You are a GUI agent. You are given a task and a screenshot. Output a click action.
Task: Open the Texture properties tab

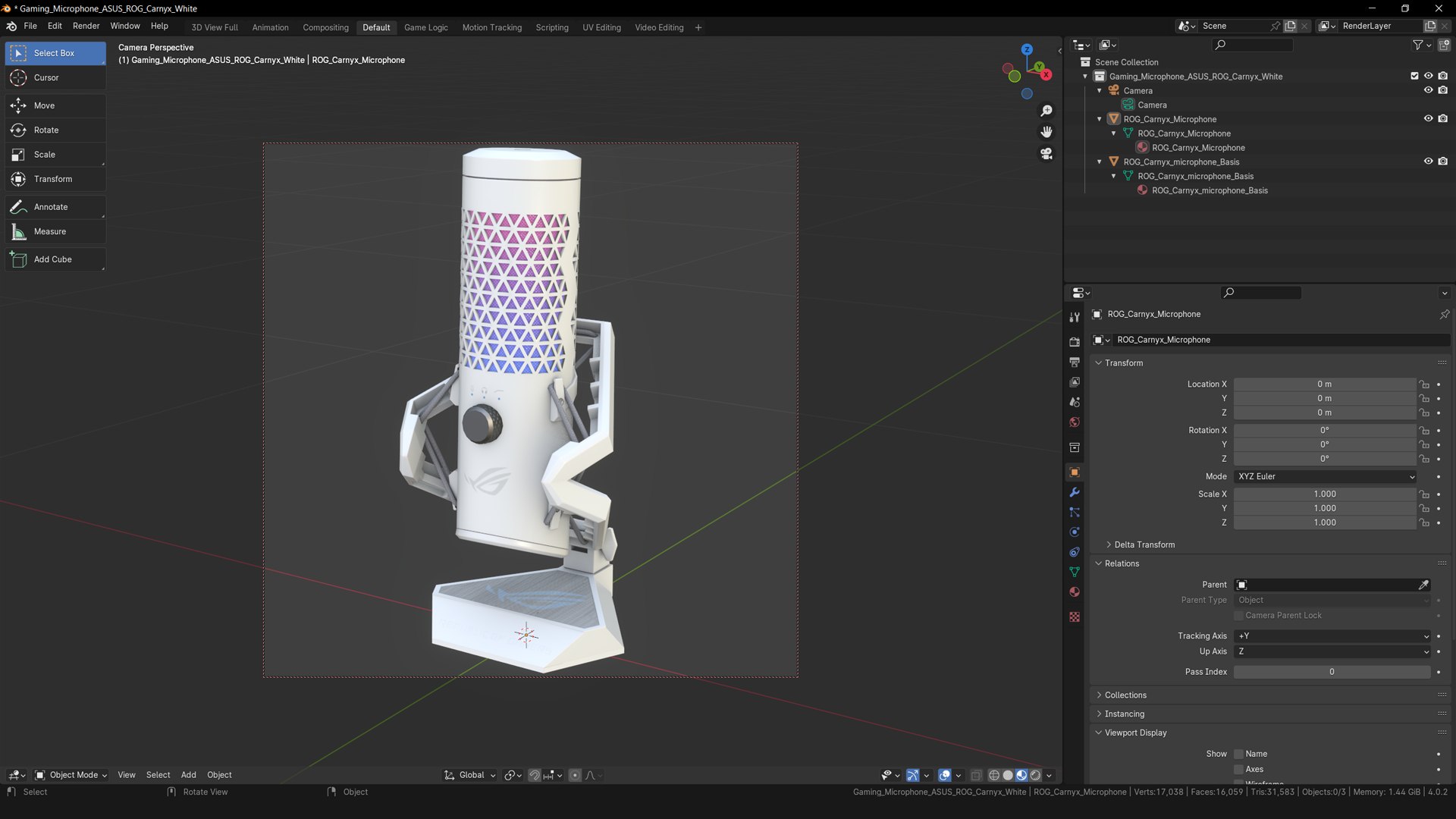[x=1075, y=617]
